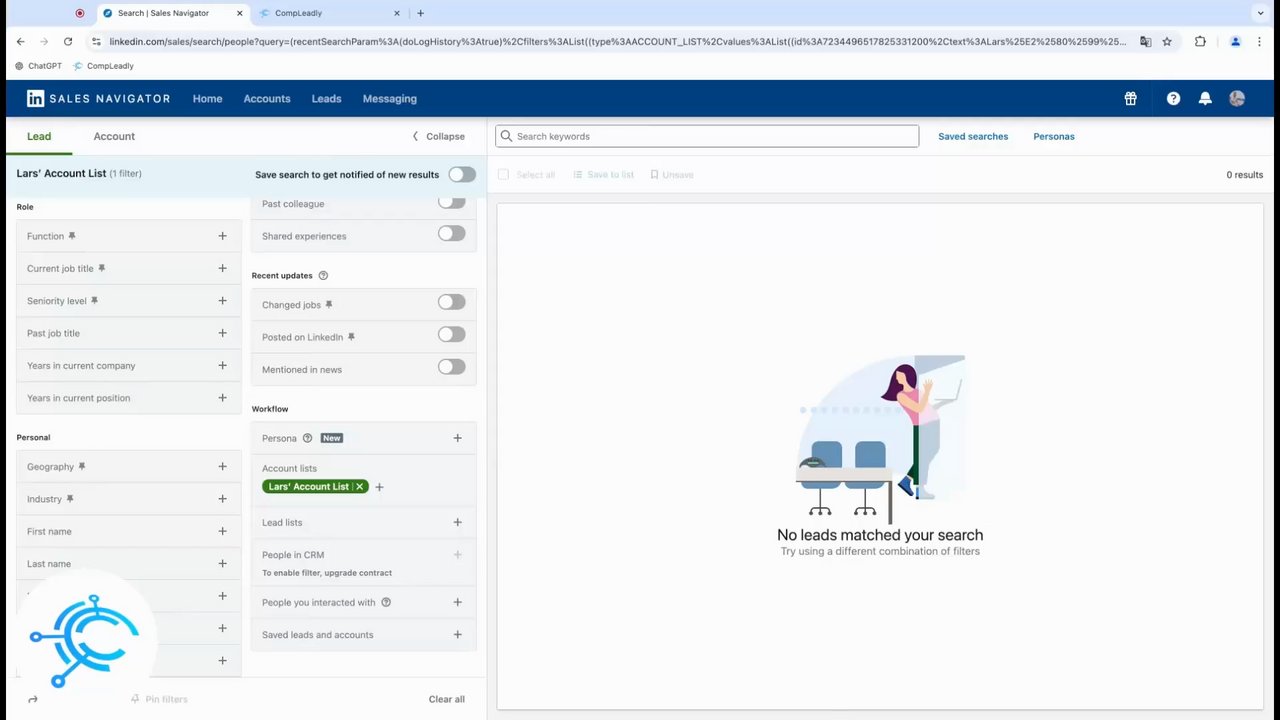Open ChatGPT bookmark
This screenshot has height=720, width=1280.
click(x=38, y=66)
